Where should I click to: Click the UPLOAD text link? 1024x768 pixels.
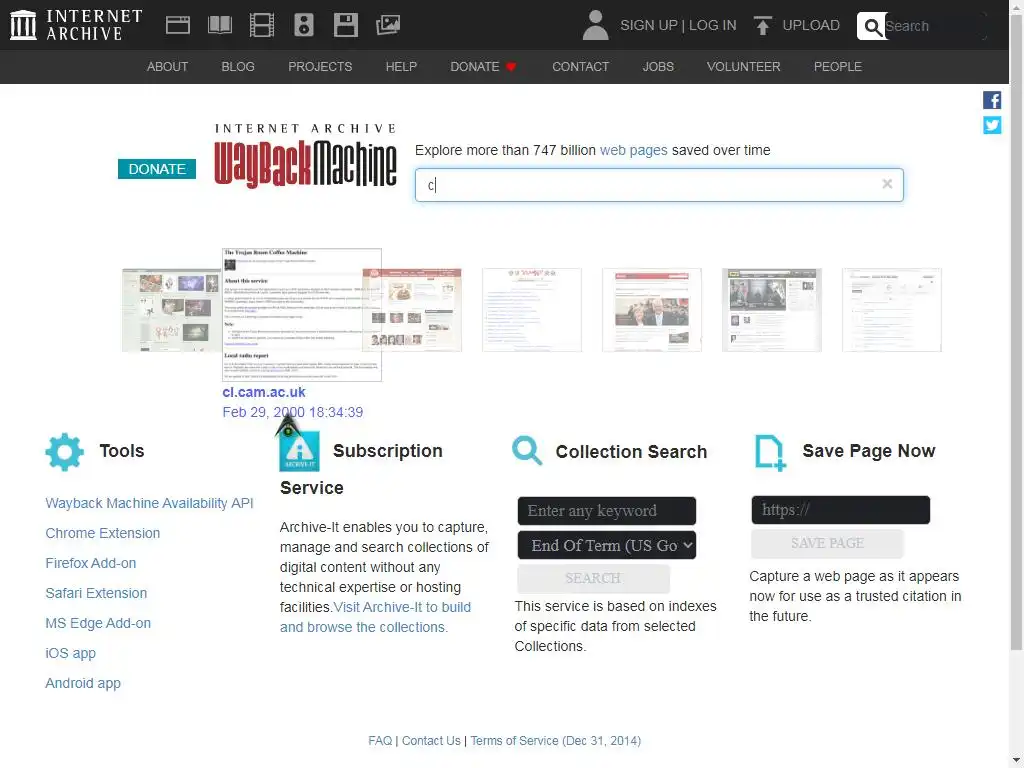coord(811,25)
